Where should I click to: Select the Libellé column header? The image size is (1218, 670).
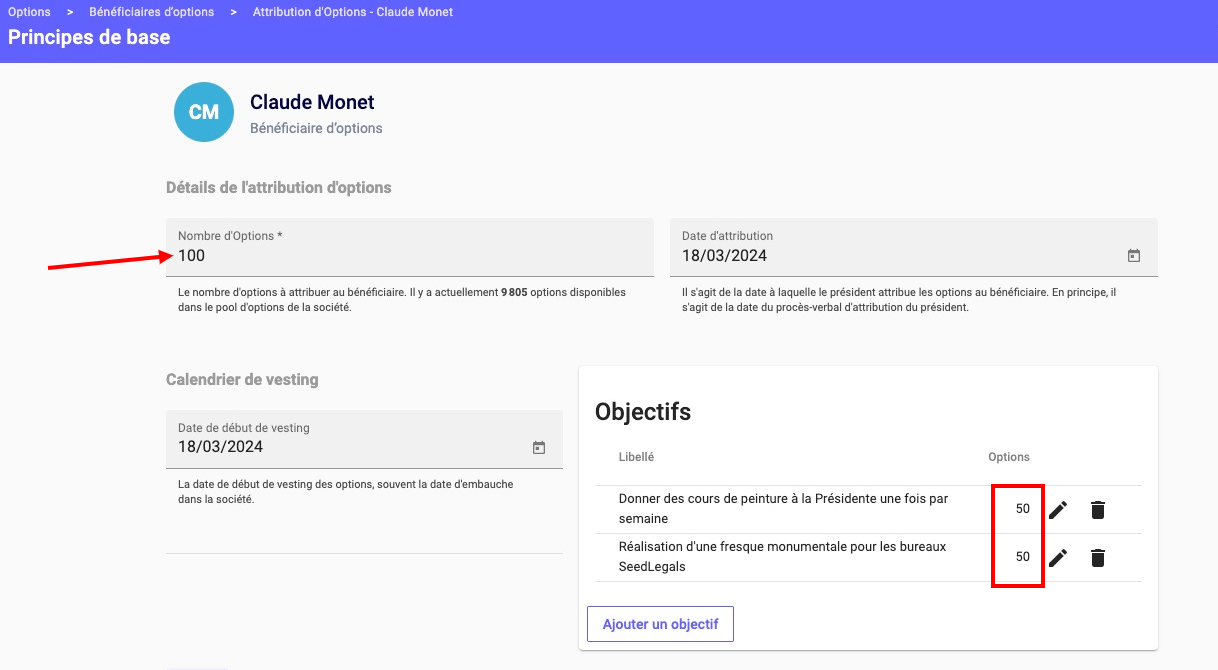(636, 457)
